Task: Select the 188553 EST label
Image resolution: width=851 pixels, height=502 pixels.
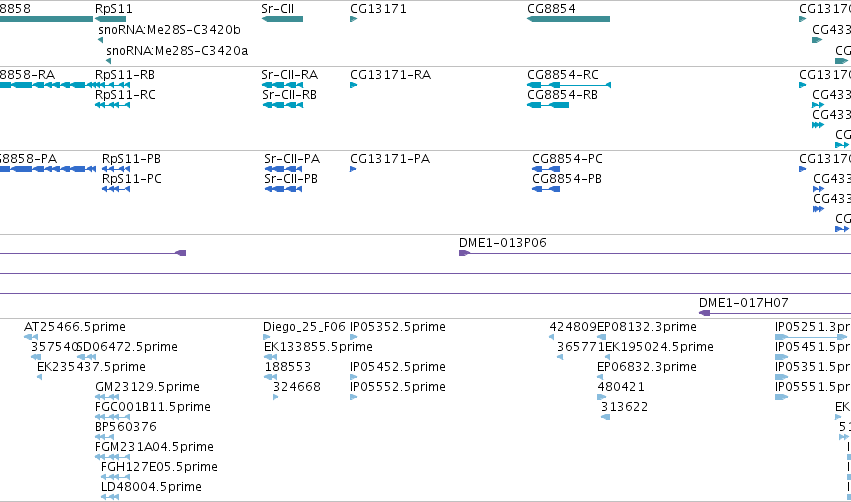Action: point(288,367)
